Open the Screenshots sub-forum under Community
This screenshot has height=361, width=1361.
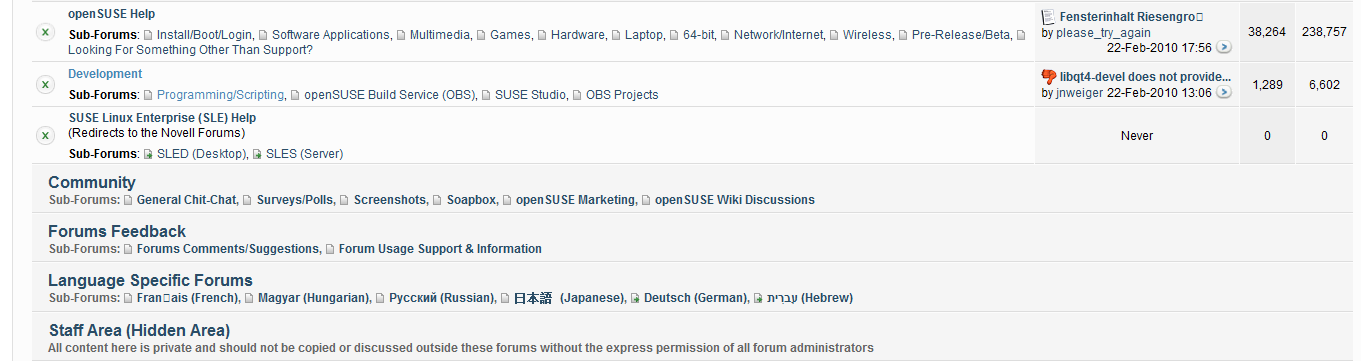click(390, 200)
